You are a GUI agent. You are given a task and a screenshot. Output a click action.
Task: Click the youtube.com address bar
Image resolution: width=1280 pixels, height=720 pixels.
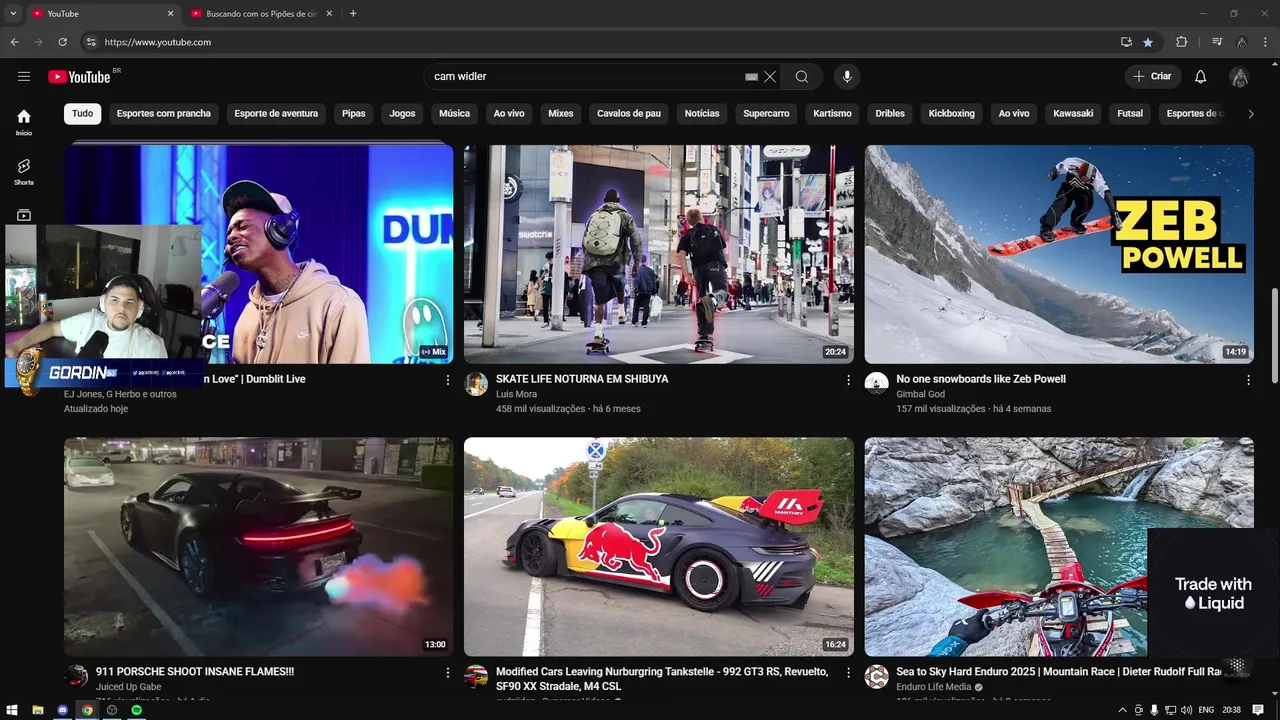tap(600, 42)
